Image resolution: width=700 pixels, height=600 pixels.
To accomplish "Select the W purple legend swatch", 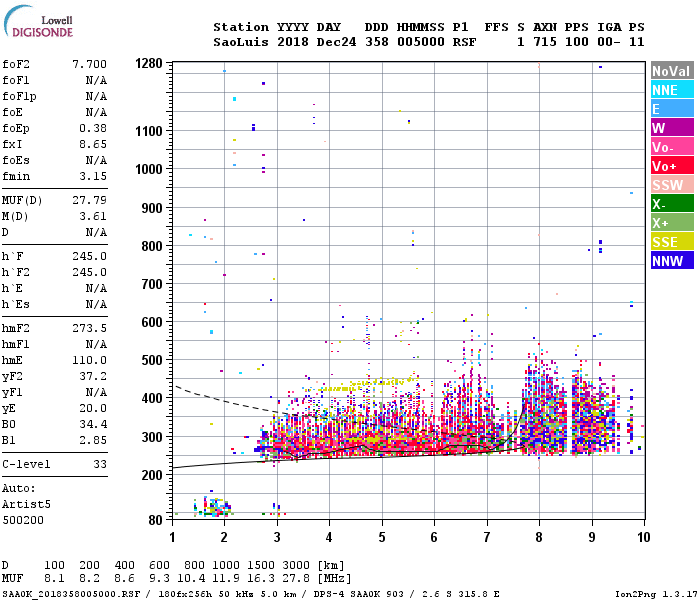I will coord(672,128).
